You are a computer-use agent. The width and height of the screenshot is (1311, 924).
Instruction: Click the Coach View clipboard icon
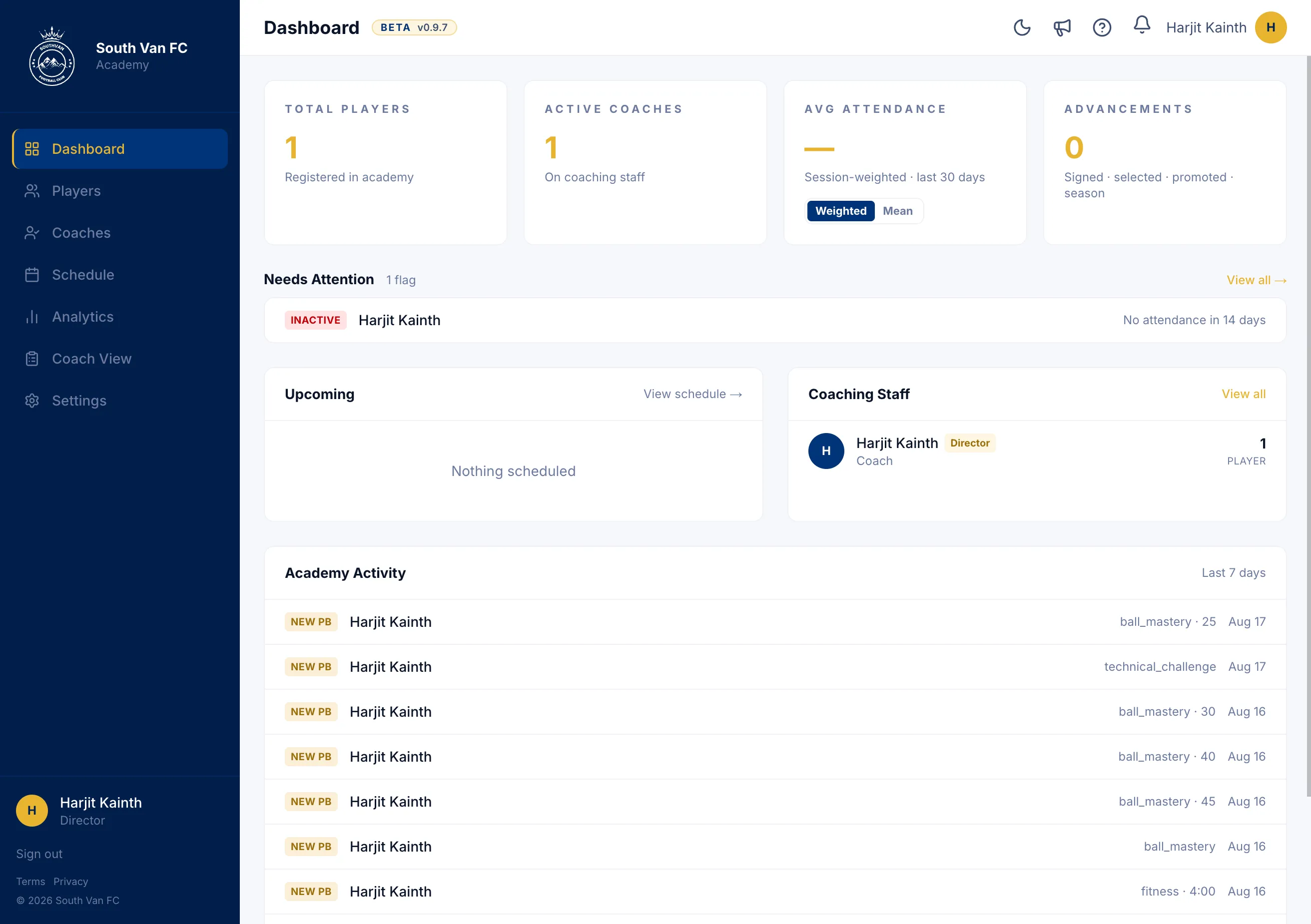coord(32,359)
